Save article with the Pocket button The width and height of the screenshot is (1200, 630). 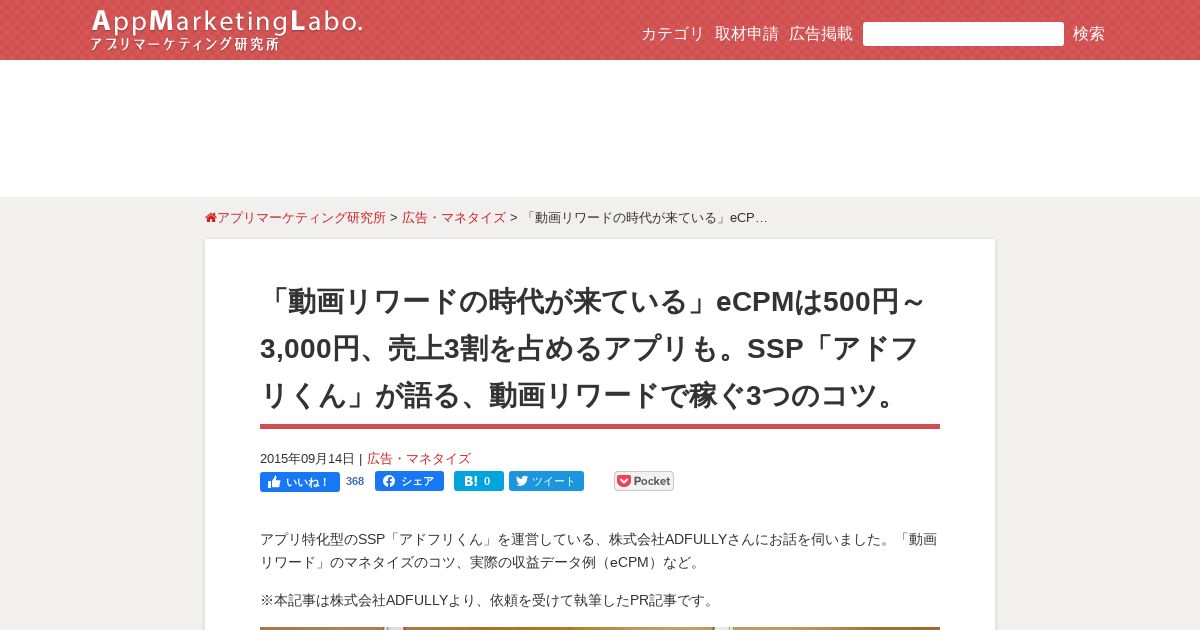coord(644,481)
